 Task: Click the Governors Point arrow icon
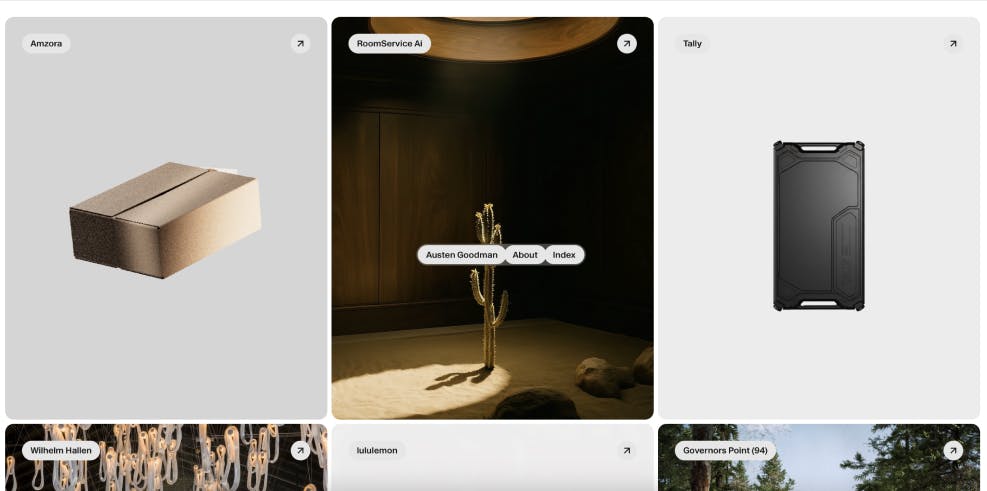pyautogui.click(x=953, y=450)
